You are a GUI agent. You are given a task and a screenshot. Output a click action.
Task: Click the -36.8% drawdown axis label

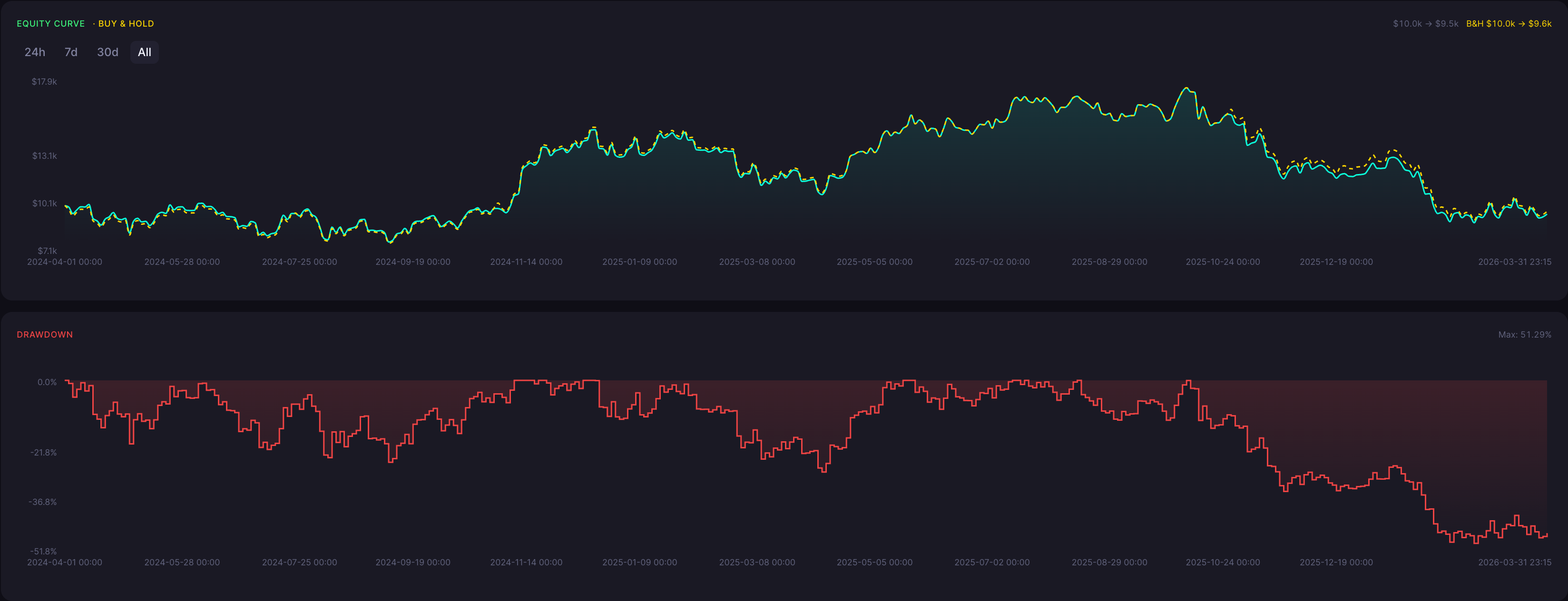coord(43,502)
